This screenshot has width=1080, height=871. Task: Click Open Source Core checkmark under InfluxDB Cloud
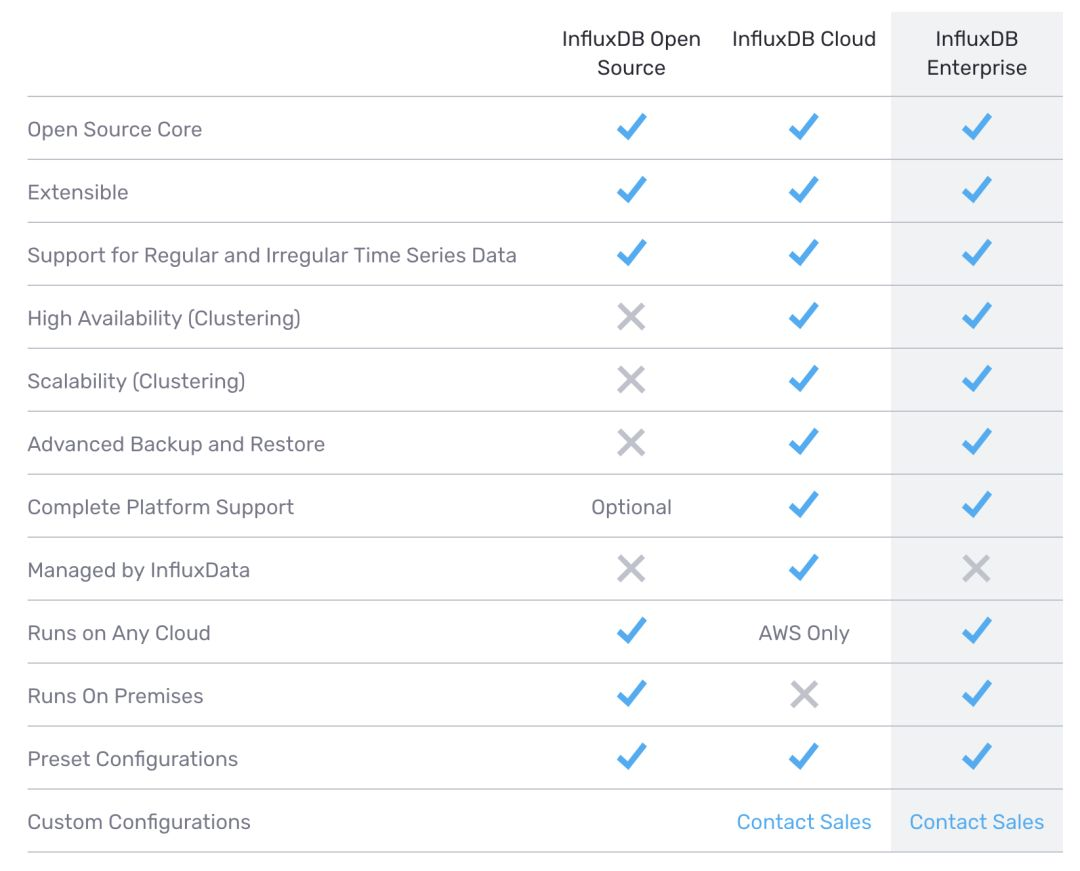[804, 127]
